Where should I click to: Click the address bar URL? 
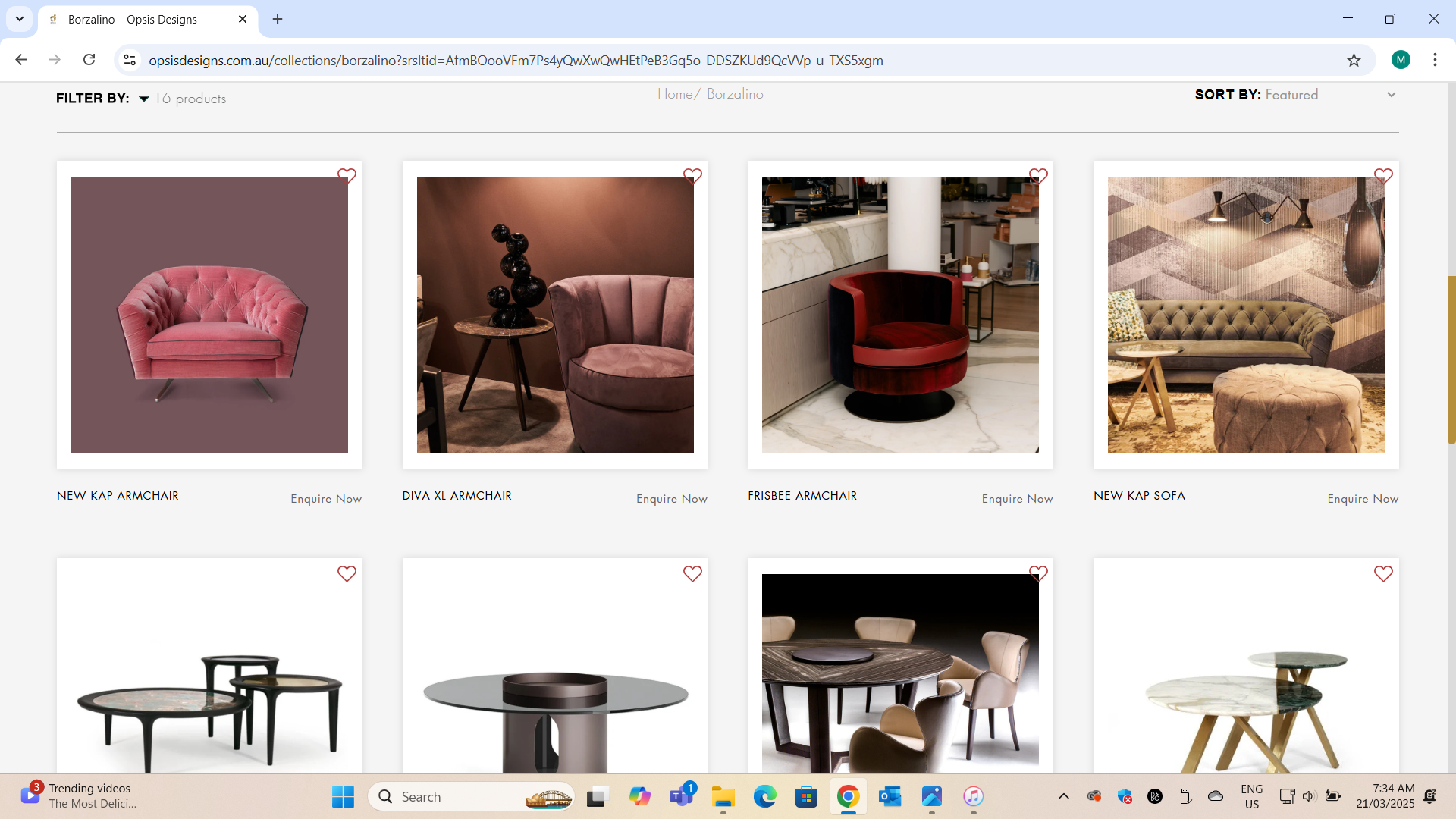point(516,61)
